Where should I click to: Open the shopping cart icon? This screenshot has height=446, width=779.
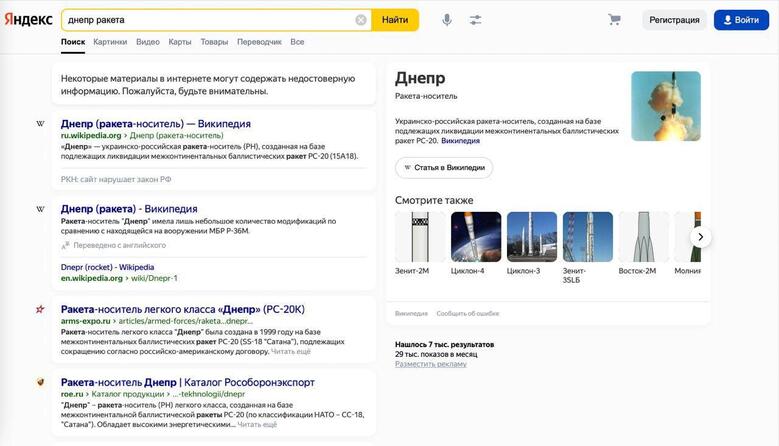pyautogui.click(x=615, y=20)
